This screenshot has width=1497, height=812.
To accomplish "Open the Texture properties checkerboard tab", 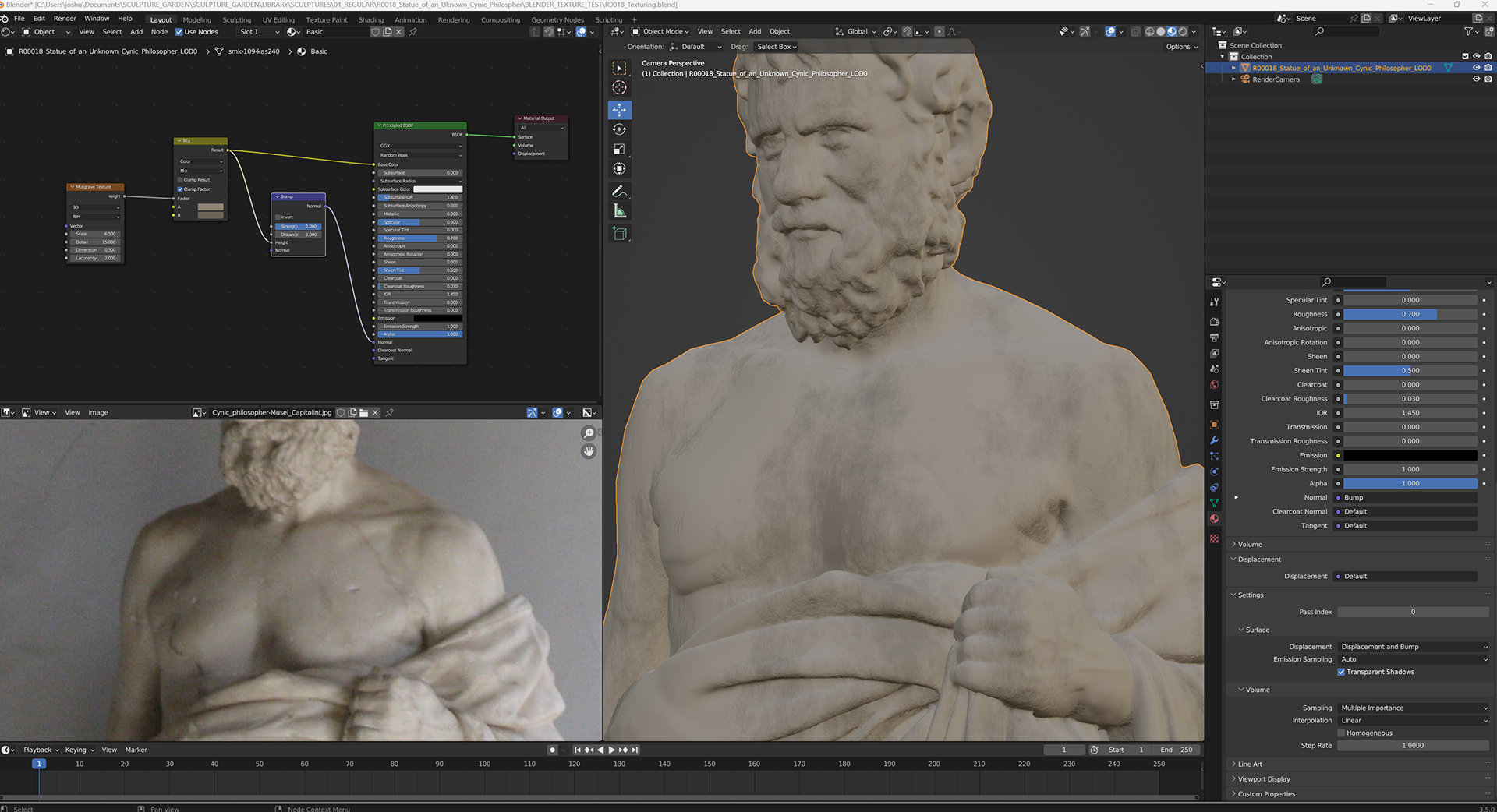I will pos(1214,538).
